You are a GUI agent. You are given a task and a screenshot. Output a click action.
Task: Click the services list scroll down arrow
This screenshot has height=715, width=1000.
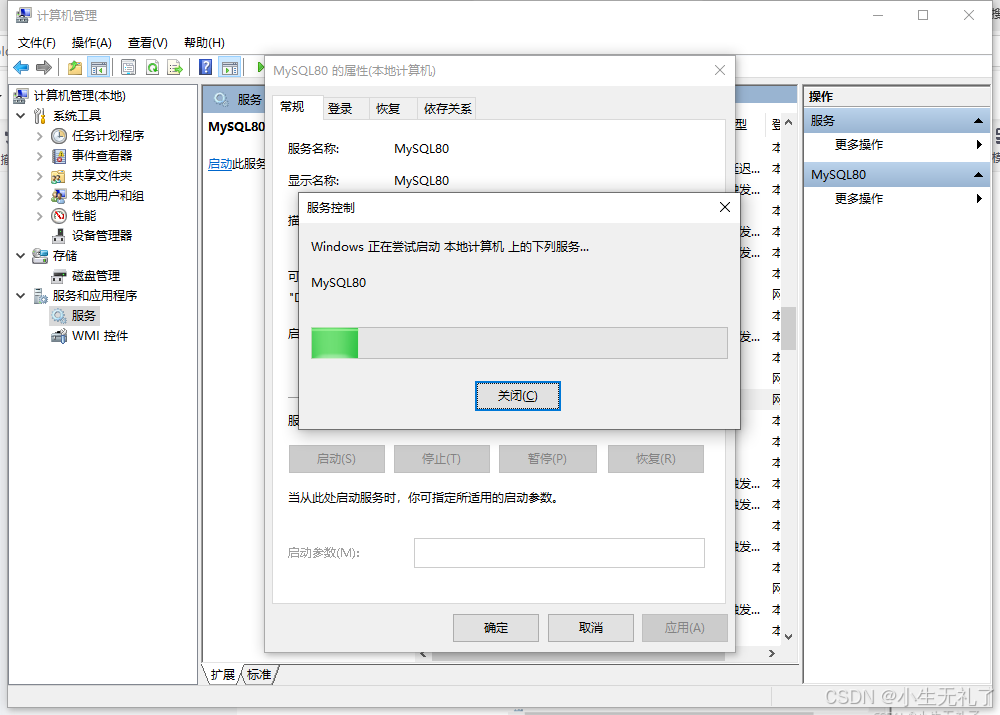(789, 637)
